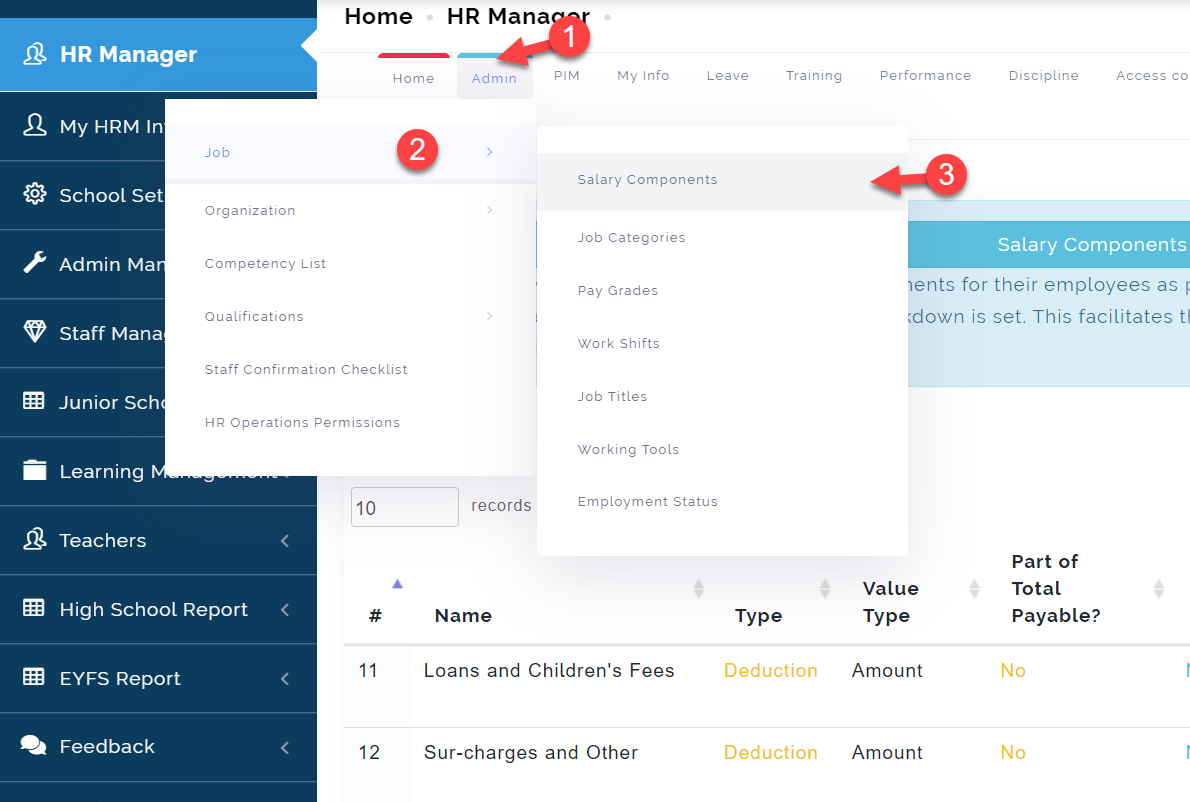The width and height of the screenshot is (1190, 802).
Task: Click the School Settings gear icon
Action: point(35,194)
